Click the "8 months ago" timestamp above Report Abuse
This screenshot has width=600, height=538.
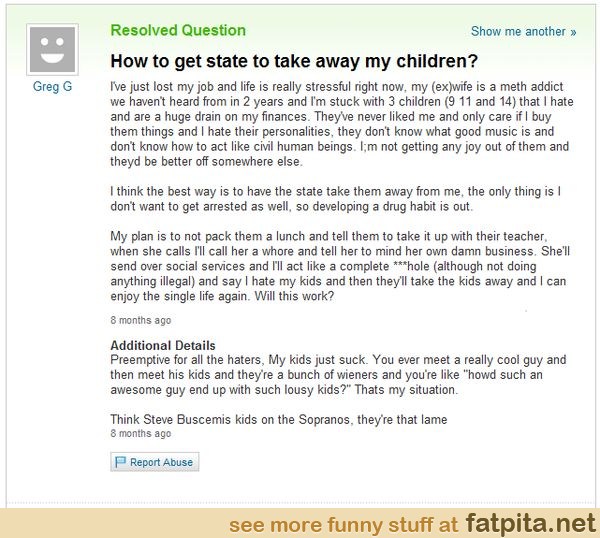click(140, 434)
